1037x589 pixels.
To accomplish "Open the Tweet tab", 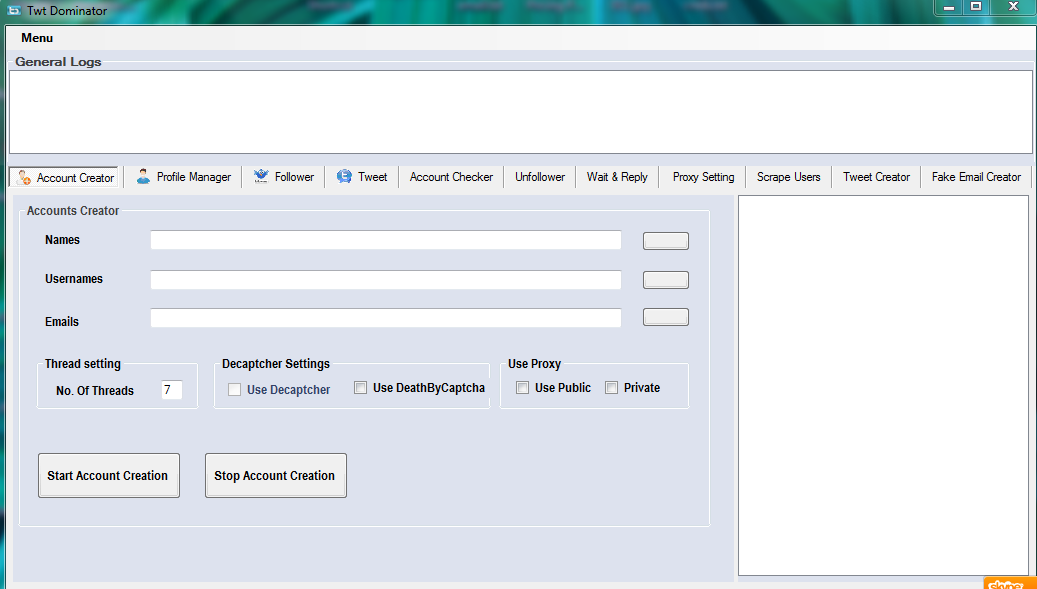I will (x=362, y=177).
